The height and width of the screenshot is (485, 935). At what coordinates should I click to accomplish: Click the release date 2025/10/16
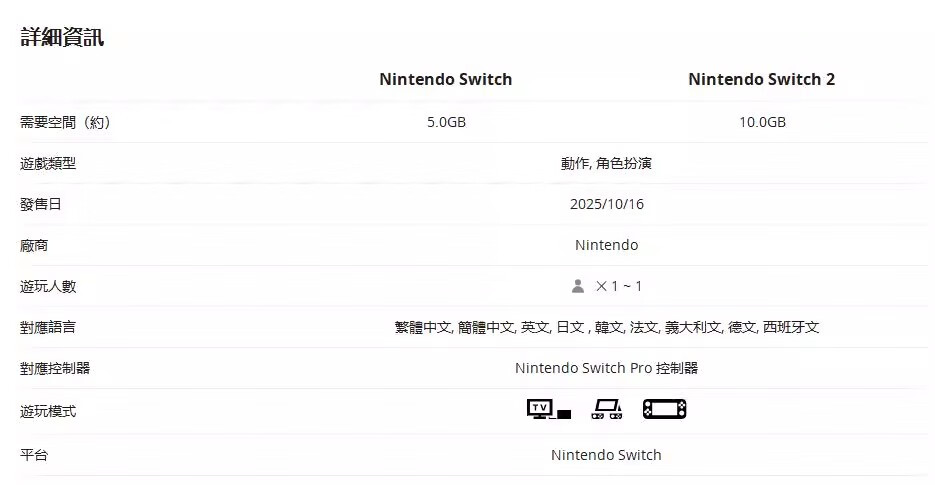point(606,204)
